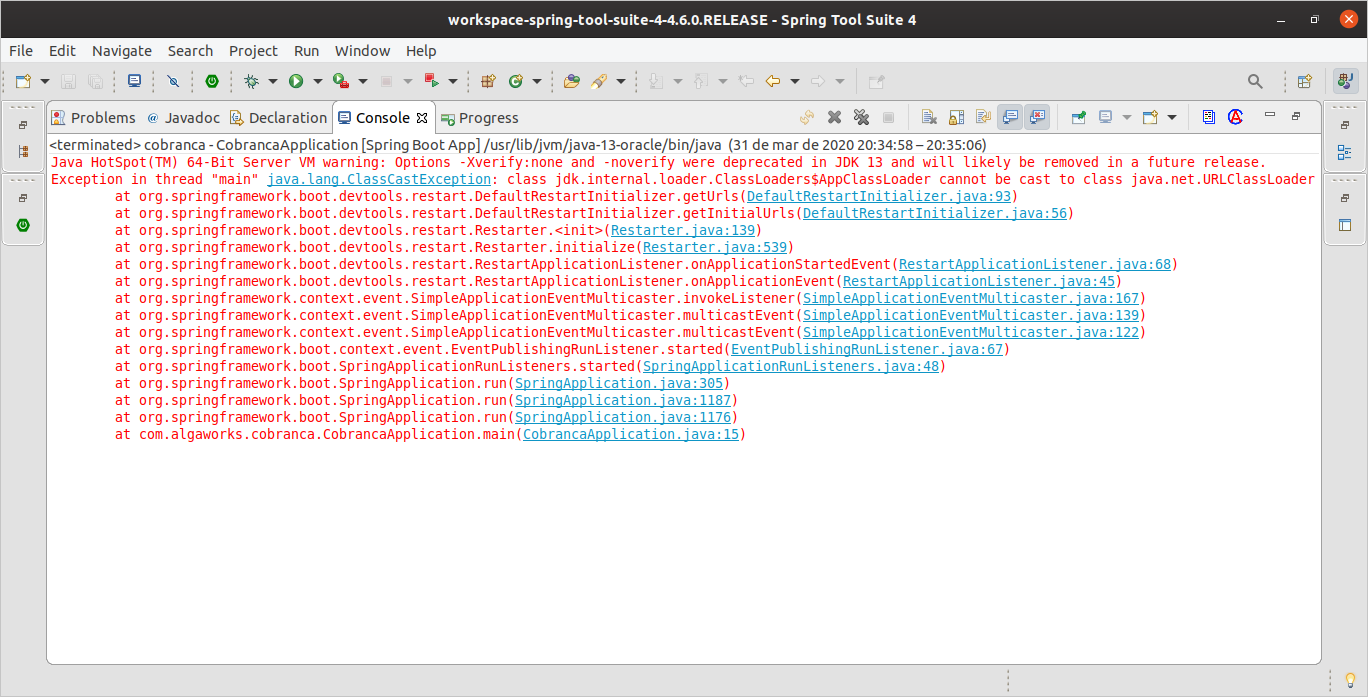Click the Pin Console icon
1368x697 pixels.
click(1079, 117)
